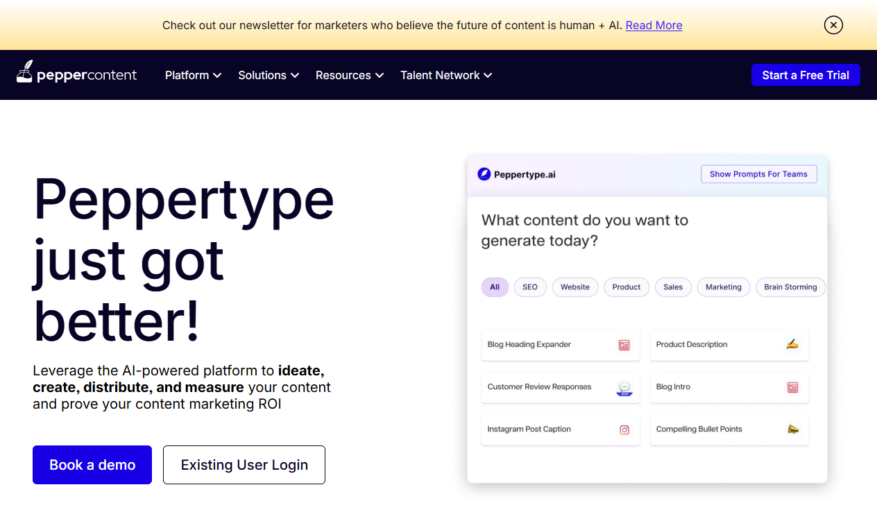This screenshot has height=528, width=877.
Task: Expand the Talent Network menu chevron
Action: pos(488,76)
